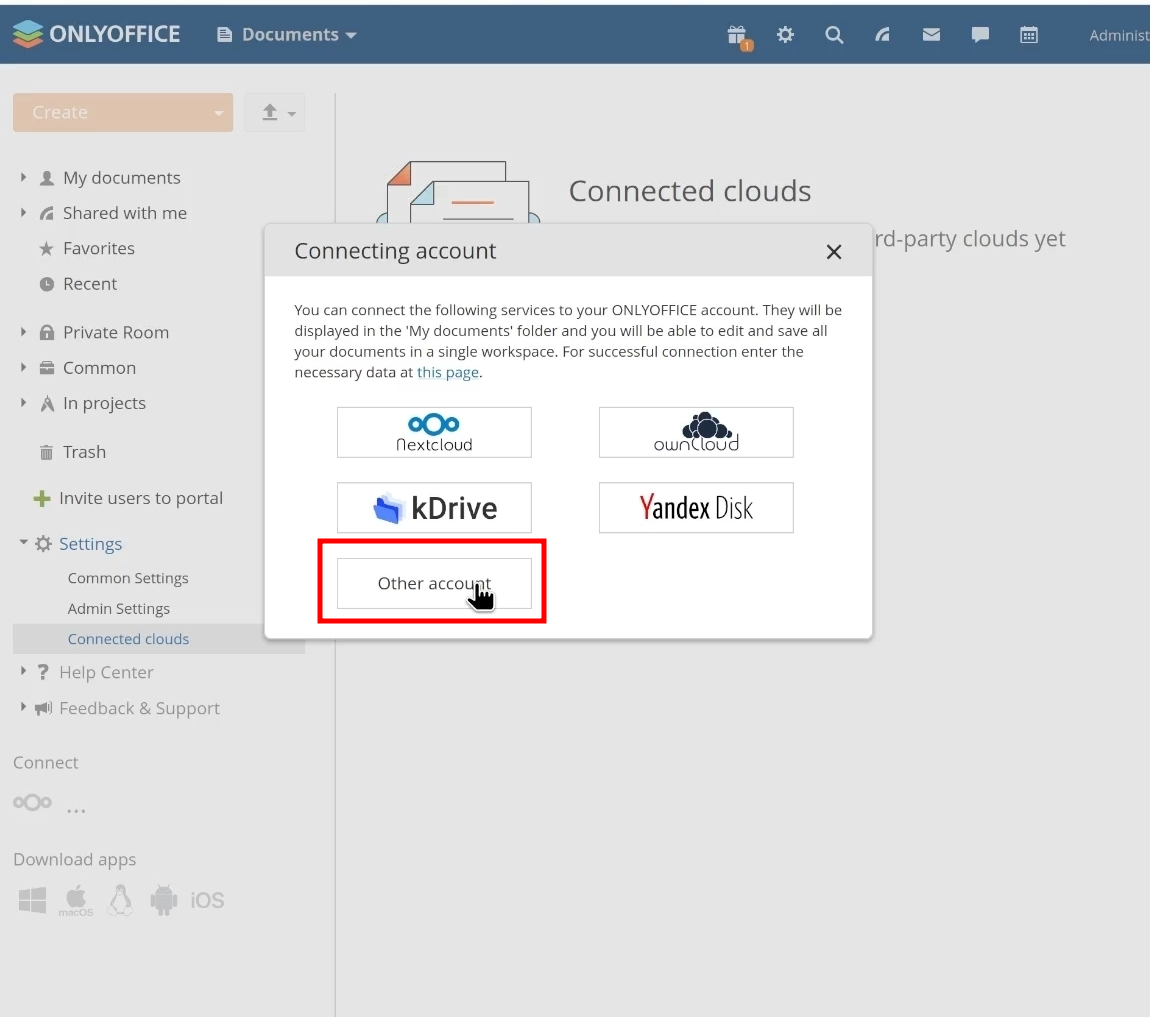Open the mail envelope icon
The image size is (1150, 1027).
tap(931, 34)
